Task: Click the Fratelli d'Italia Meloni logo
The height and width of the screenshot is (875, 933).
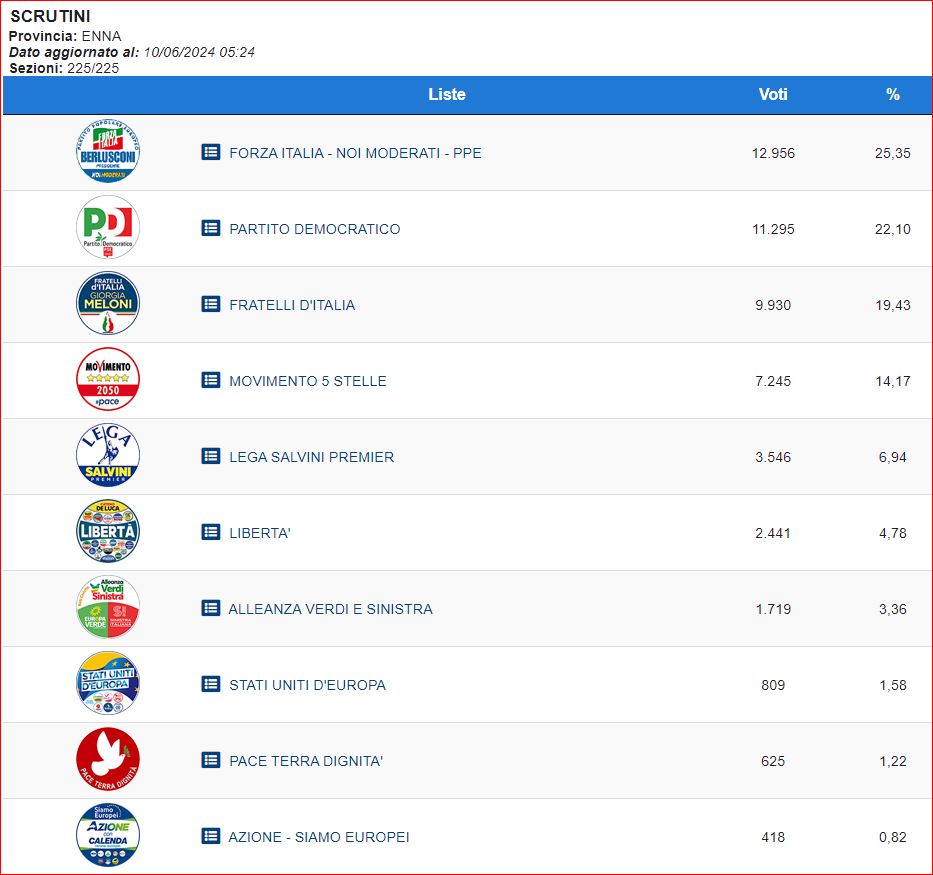Action: [x=108, y=304]
